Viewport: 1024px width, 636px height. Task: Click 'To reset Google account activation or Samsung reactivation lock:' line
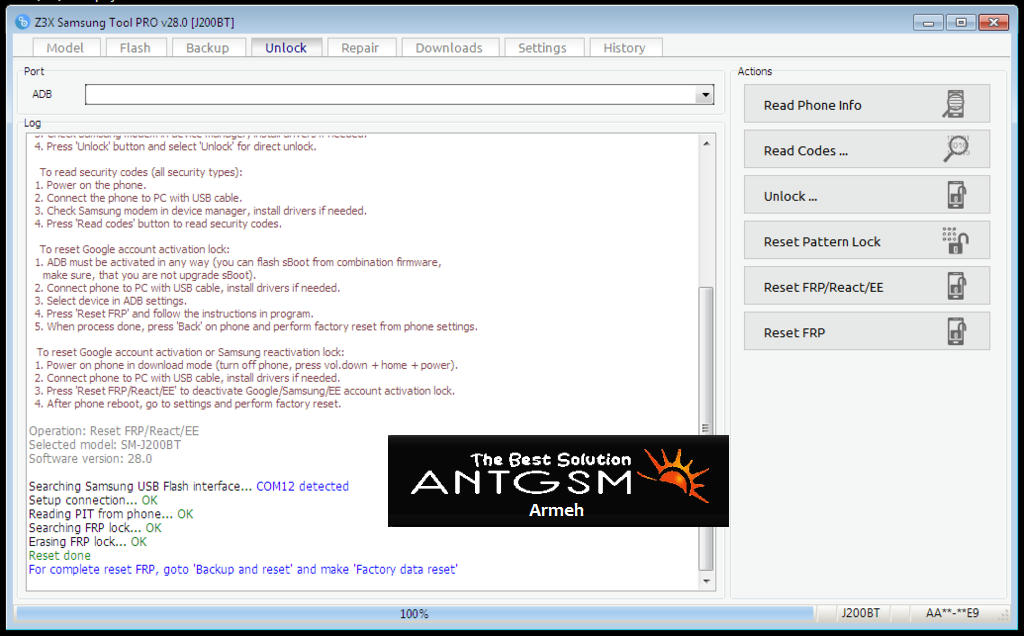click(190, 353)
